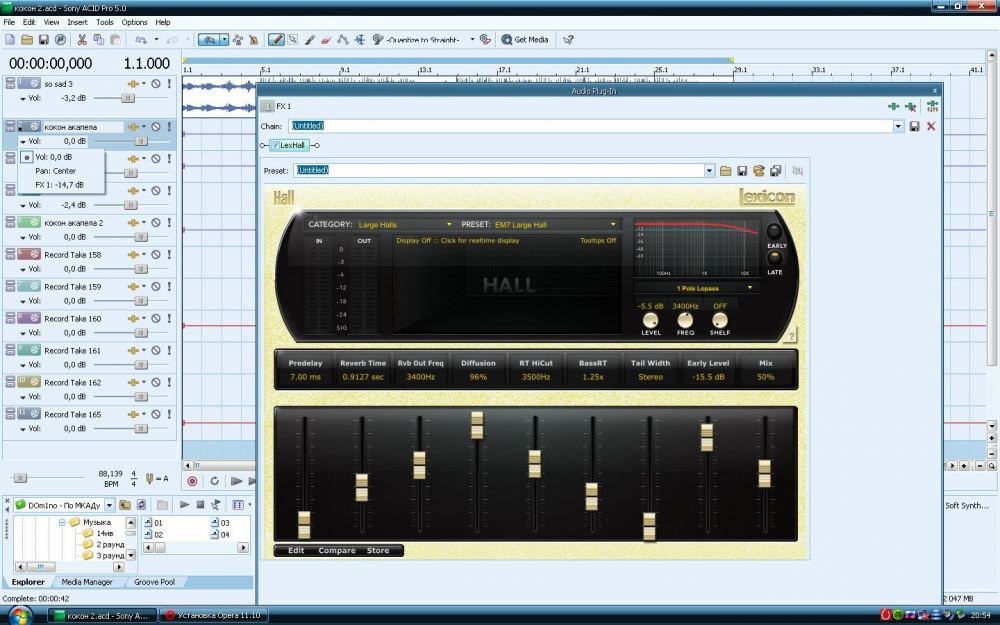Toggle Tooltips Off in Lexicon display
This screenshot has width=1000, height=625.
pyautogui.click(x=598, y=240)
